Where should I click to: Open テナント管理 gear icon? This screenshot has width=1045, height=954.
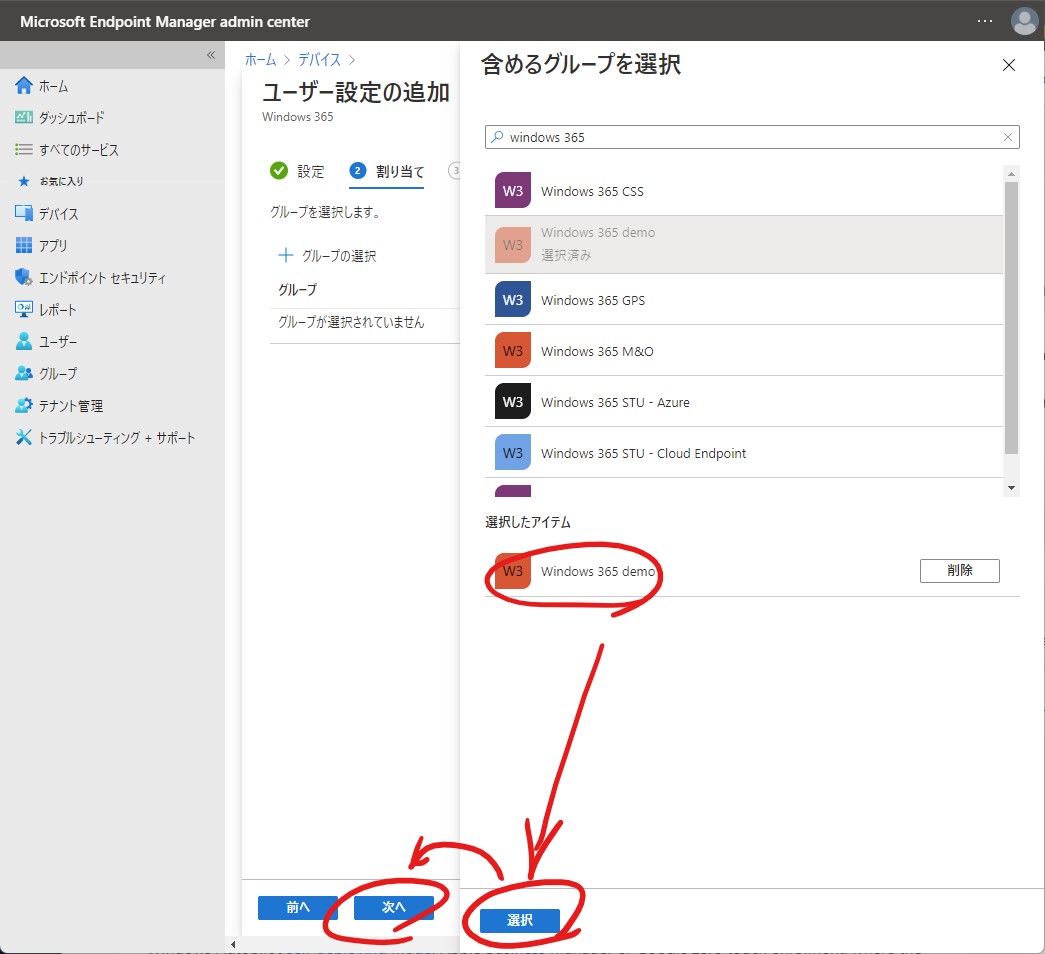pyautogui.click(x=23, y=405)
